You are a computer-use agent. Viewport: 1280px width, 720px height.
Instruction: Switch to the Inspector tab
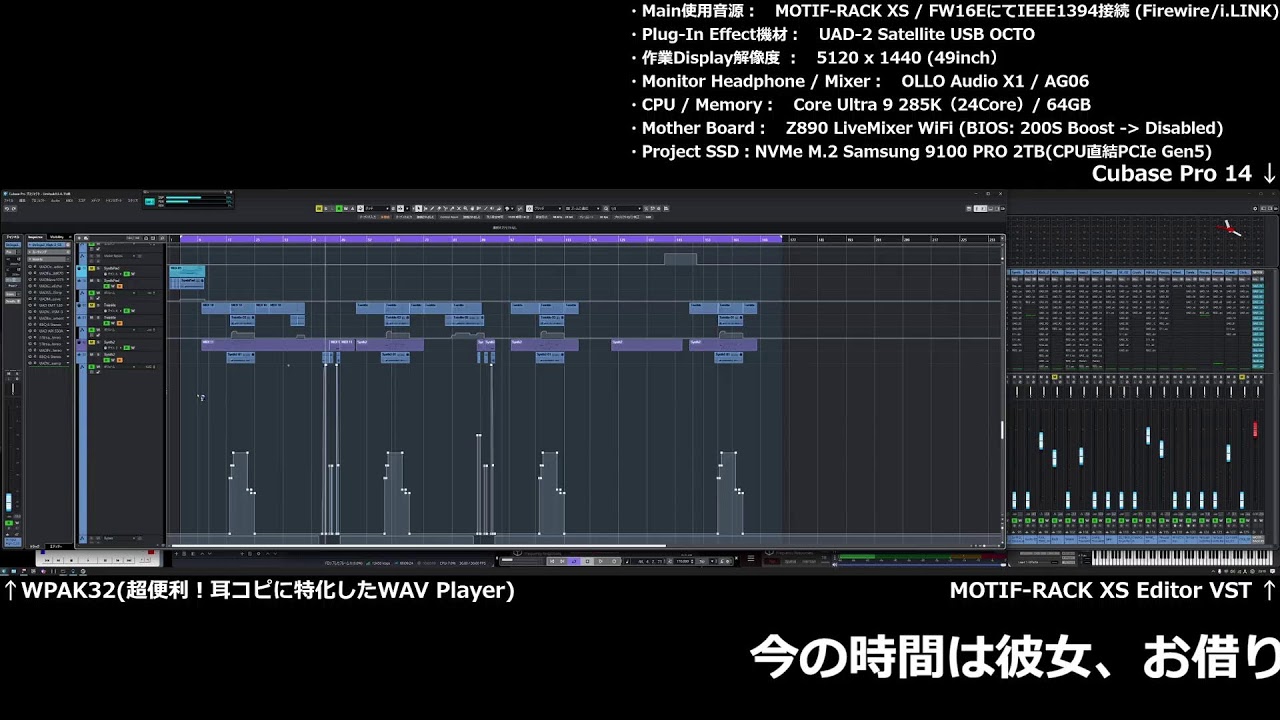35,237
